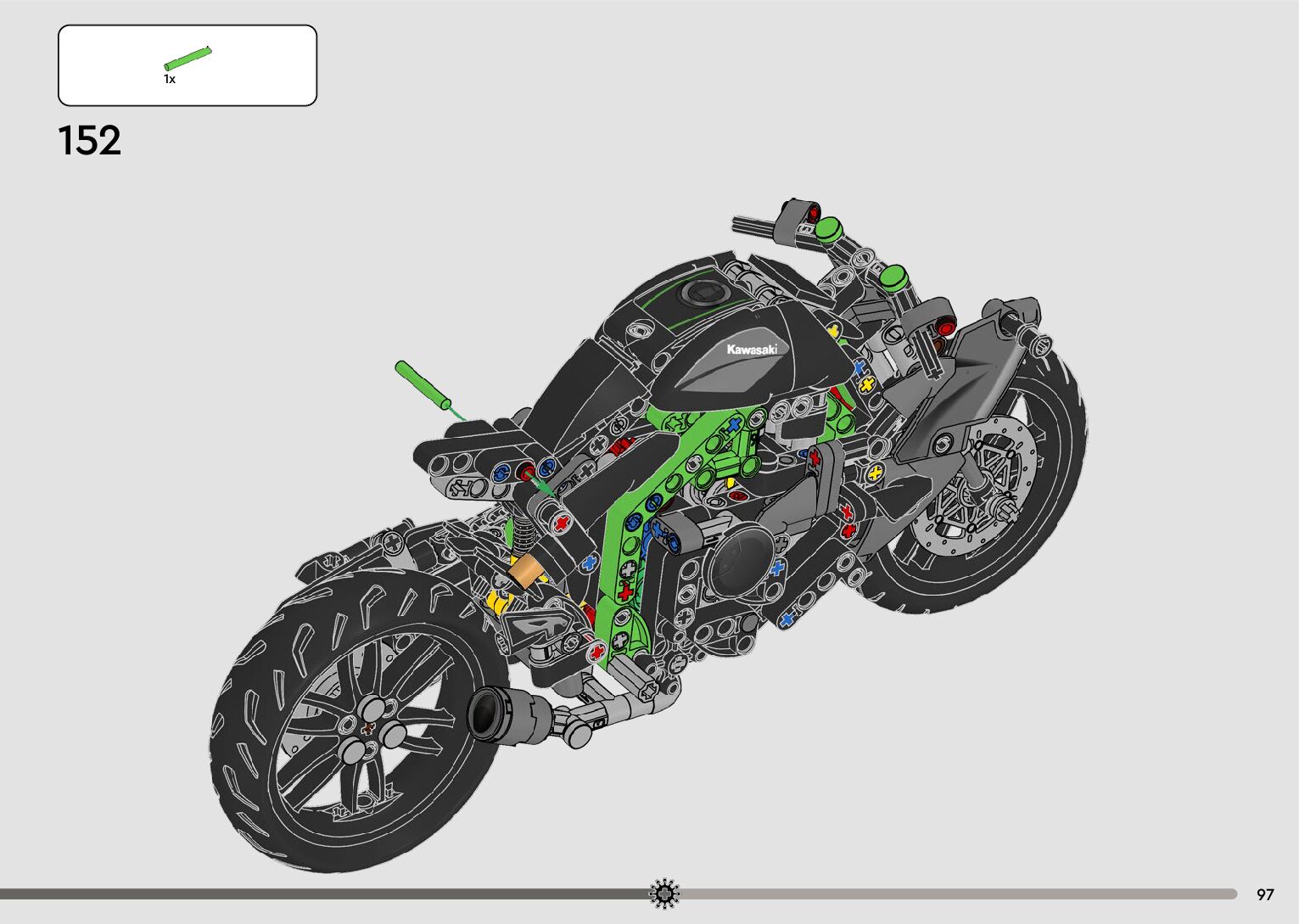Image resolution: width=1299 pixels, height=924 pixels.
Task: Select the tan bushing on the rear shock
Action: point(526,571)
